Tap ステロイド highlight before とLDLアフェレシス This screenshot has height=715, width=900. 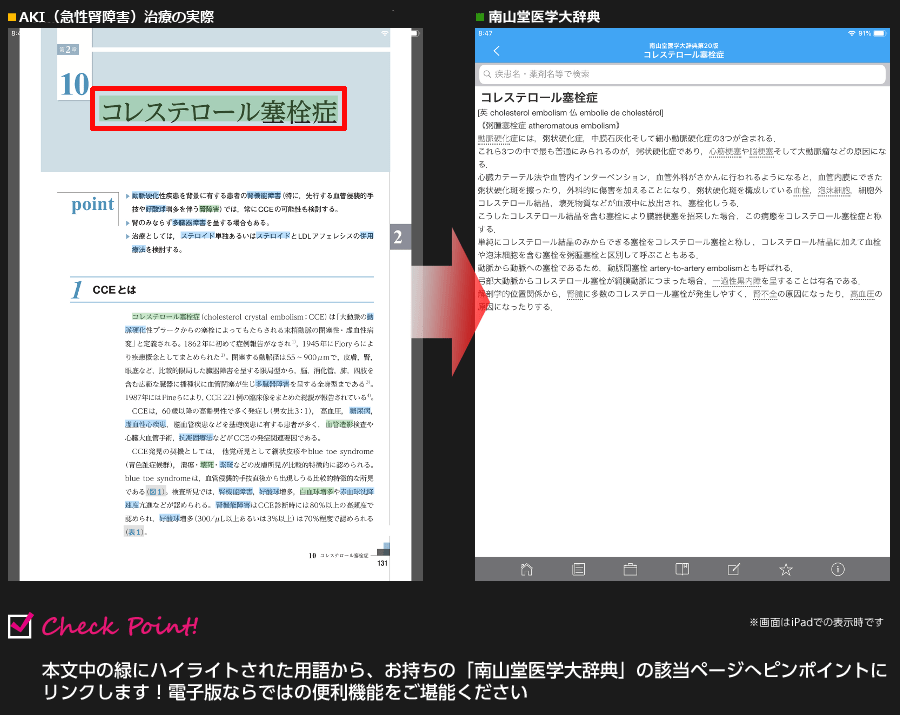273,236
